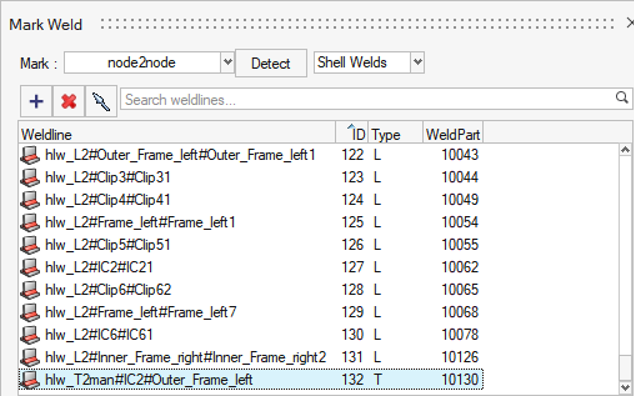Click the Search weldlines input field
The image size is (634, 396).
368,100
